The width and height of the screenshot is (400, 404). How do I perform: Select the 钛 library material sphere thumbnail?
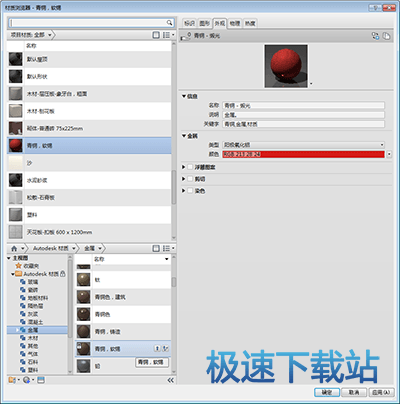coord(83,280)
